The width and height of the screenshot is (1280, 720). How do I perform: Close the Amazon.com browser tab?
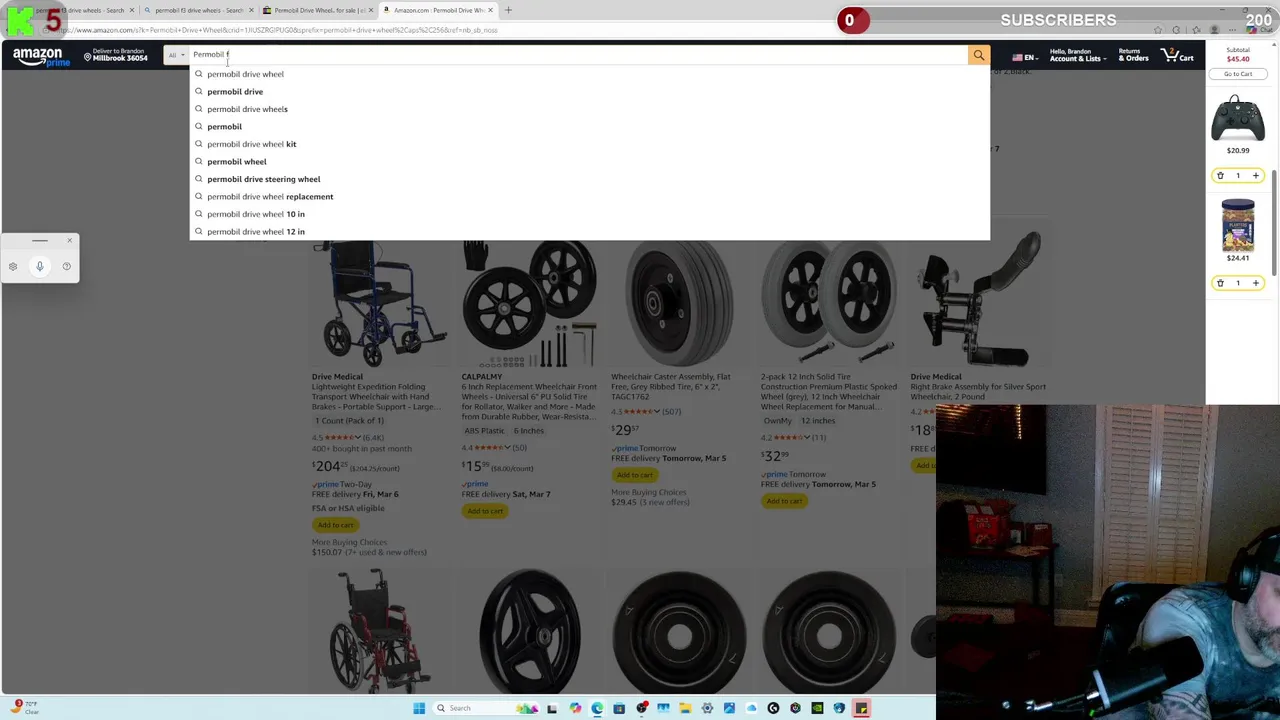tap(490, 10)
